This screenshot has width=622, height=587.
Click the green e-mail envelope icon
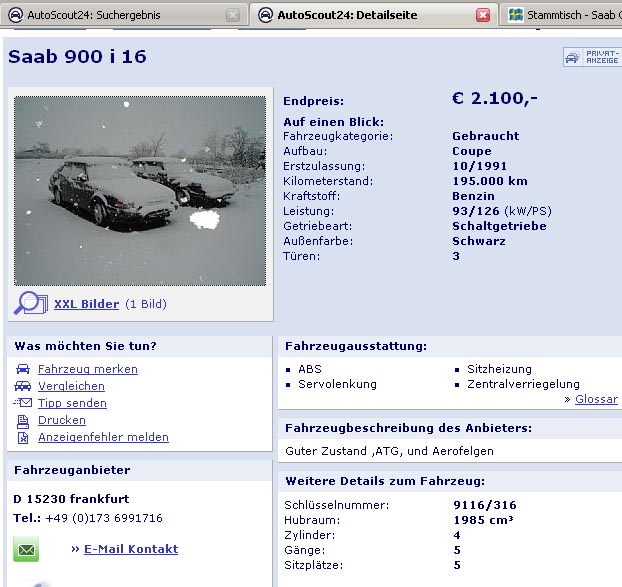[x=26, y=549]
